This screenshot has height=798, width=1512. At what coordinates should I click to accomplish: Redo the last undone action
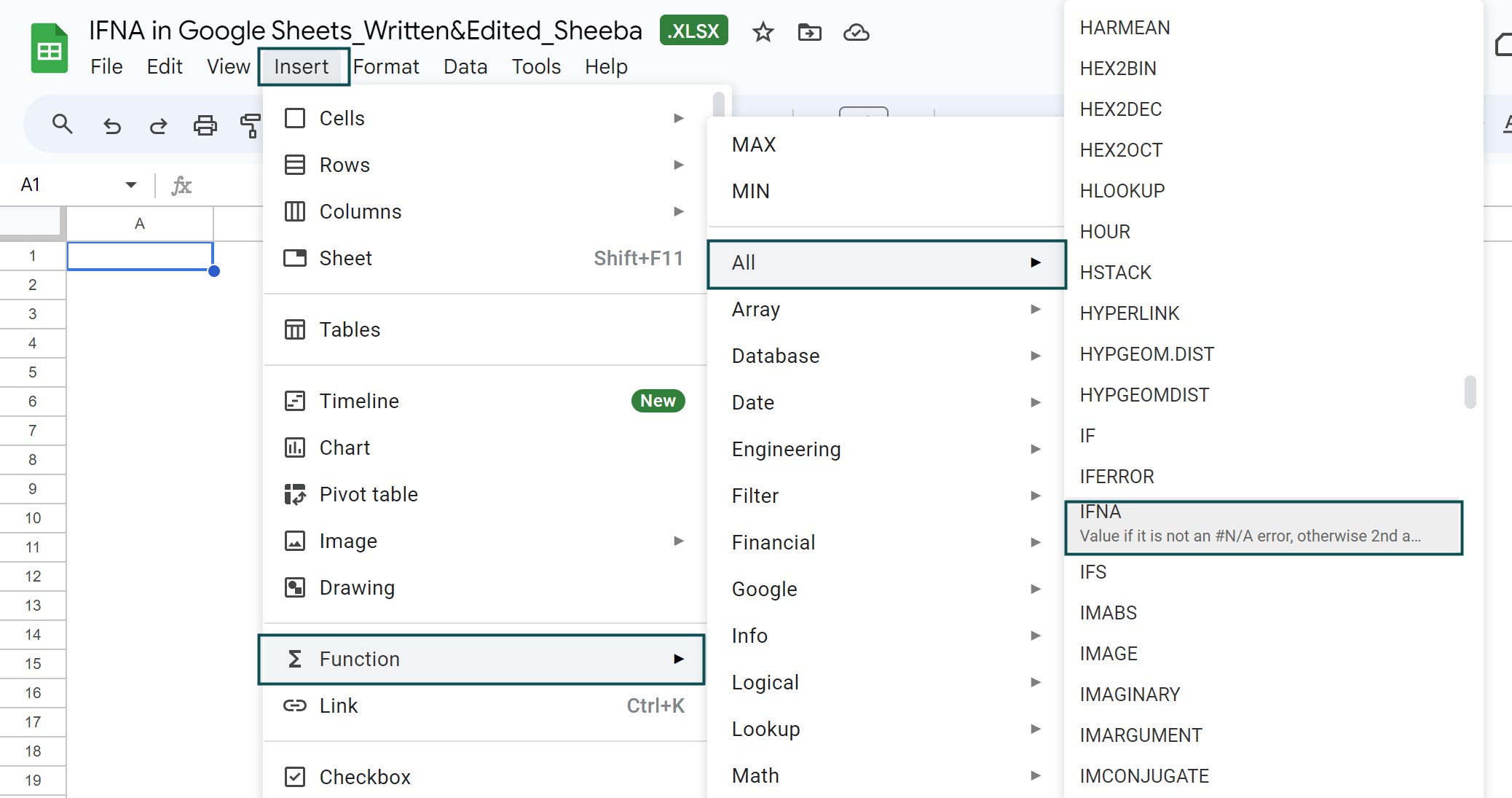coord(158,125)
